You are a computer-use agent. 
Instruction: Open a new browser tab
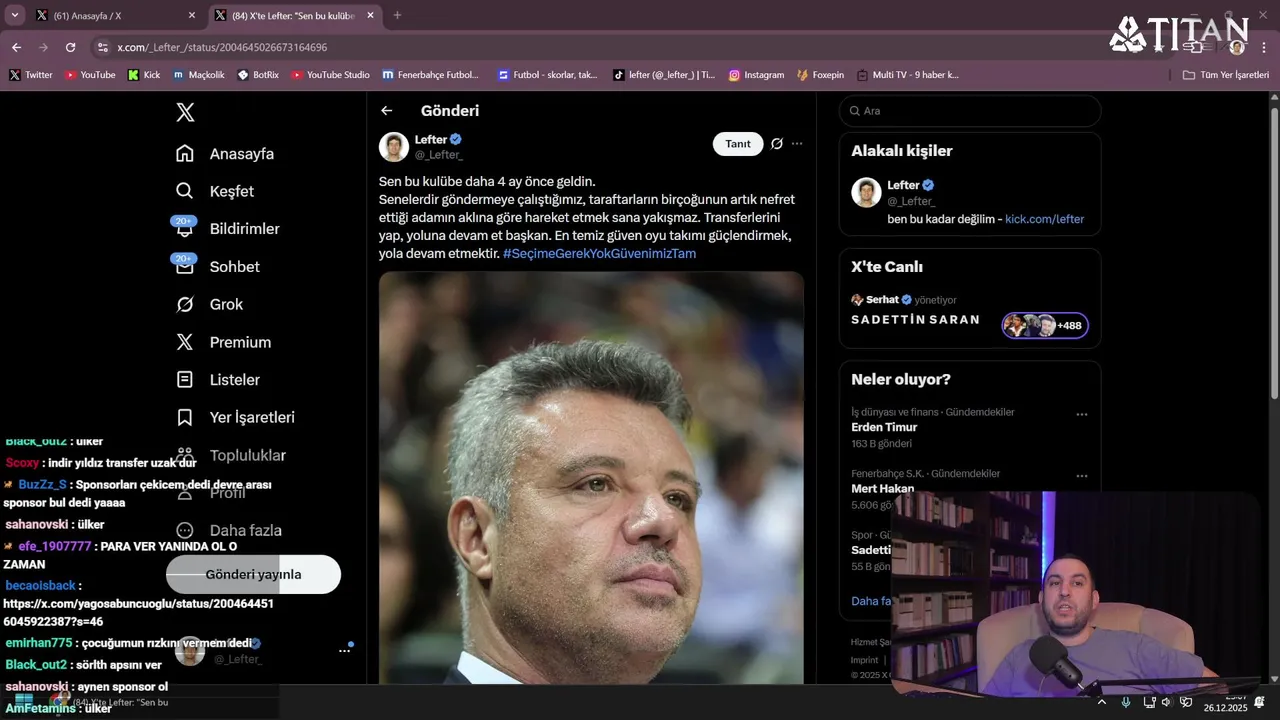coord(397,16)
